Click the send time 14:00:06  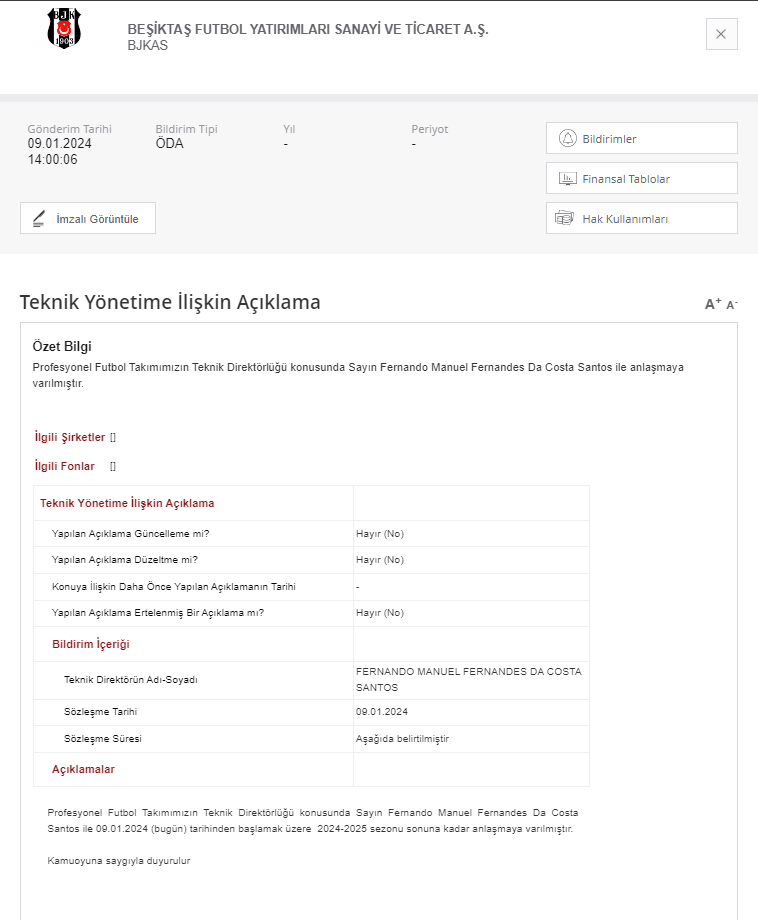[x=52, y=160]
